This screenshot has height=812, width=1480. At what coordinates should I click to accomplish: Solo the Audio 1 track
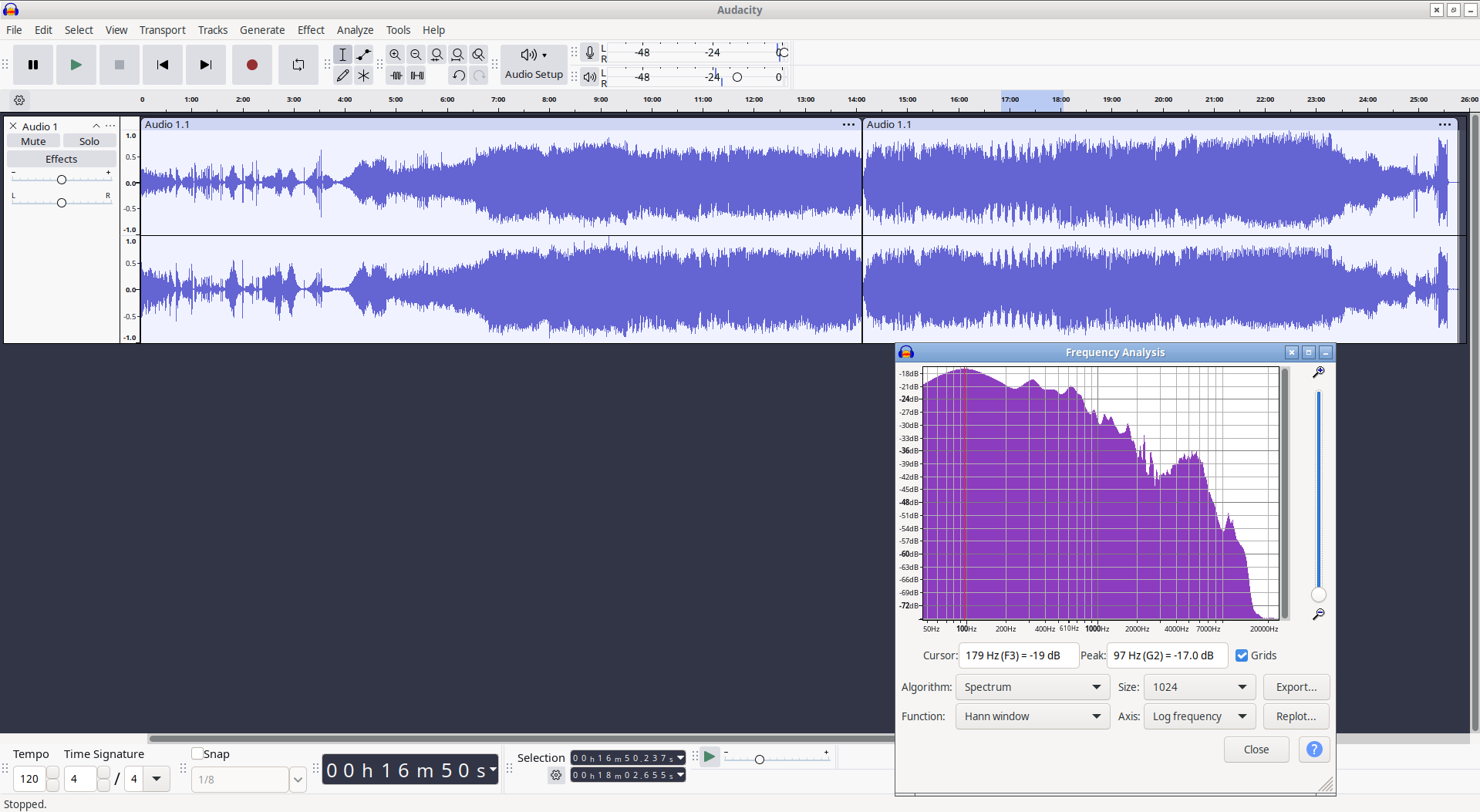89,141
